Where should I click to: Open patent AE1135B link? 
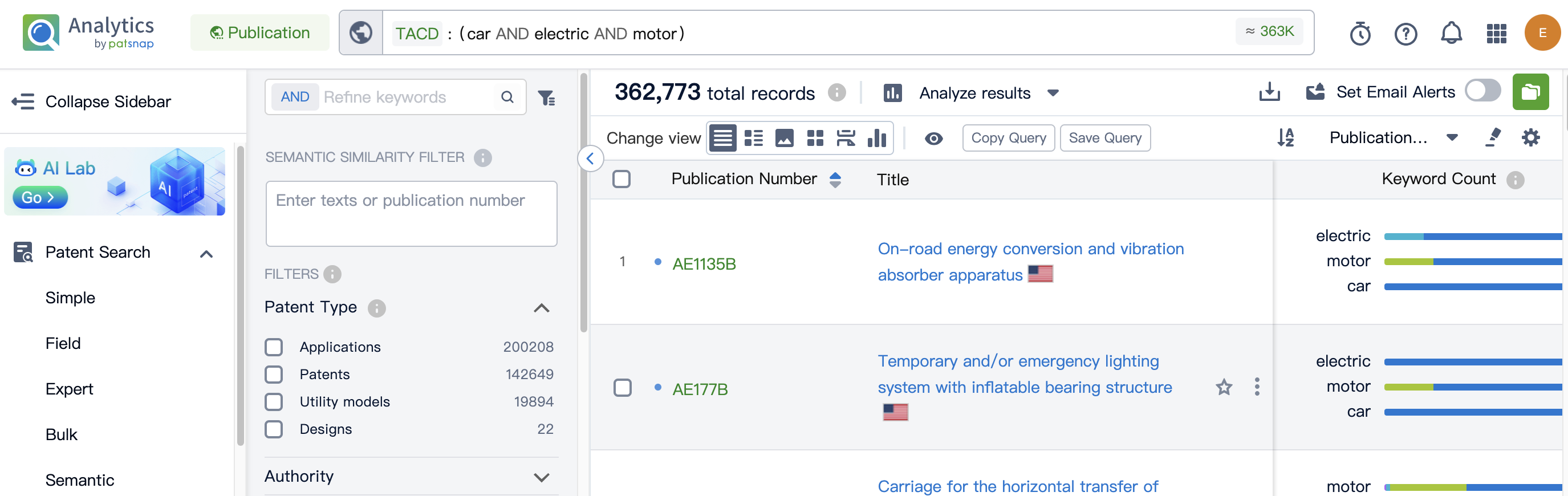point(704,264)
